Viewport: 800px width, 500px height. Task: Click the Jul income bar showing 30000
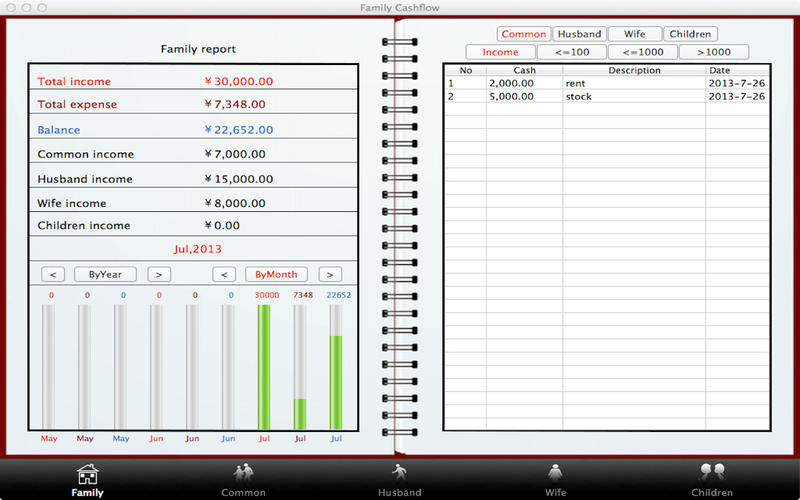264,367
